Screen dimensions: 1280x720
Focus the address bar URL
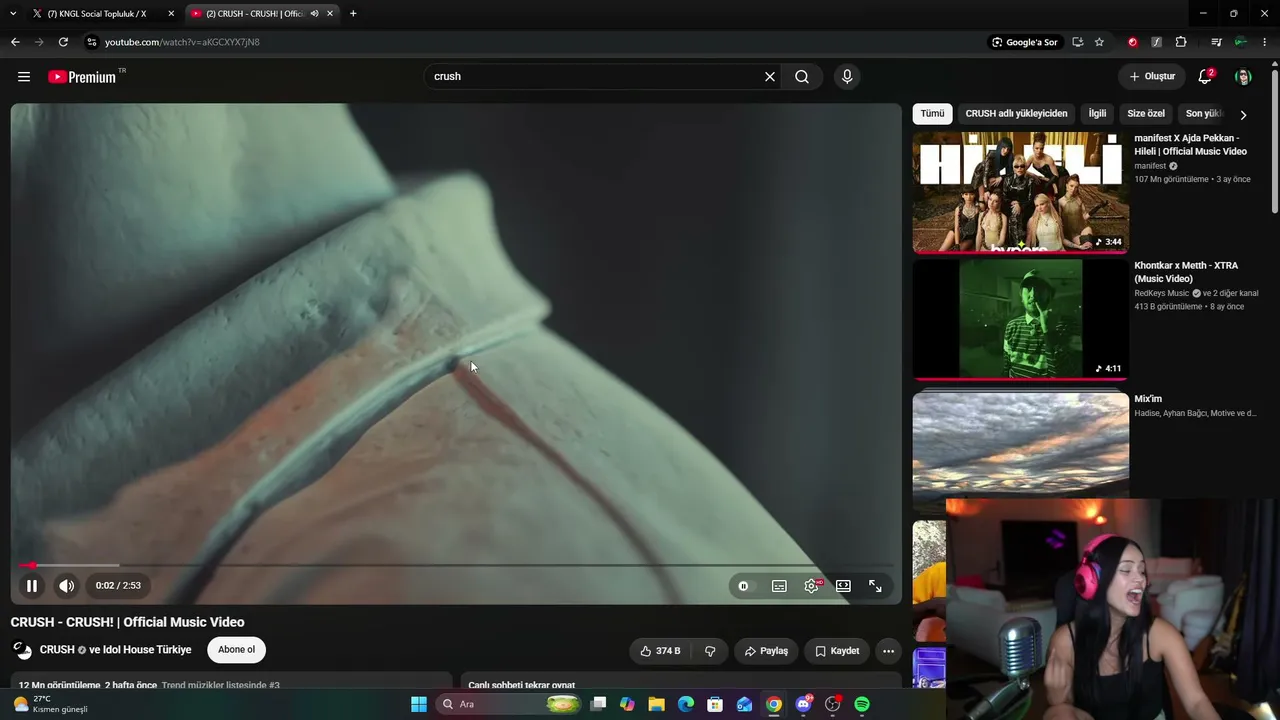182,42
